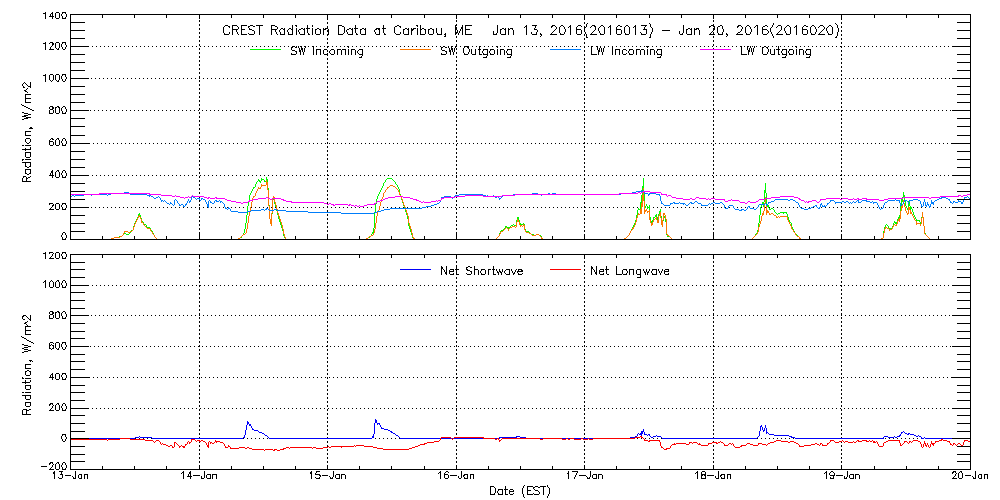Click the 20-Jan date tick label

(x=969, y=475)
